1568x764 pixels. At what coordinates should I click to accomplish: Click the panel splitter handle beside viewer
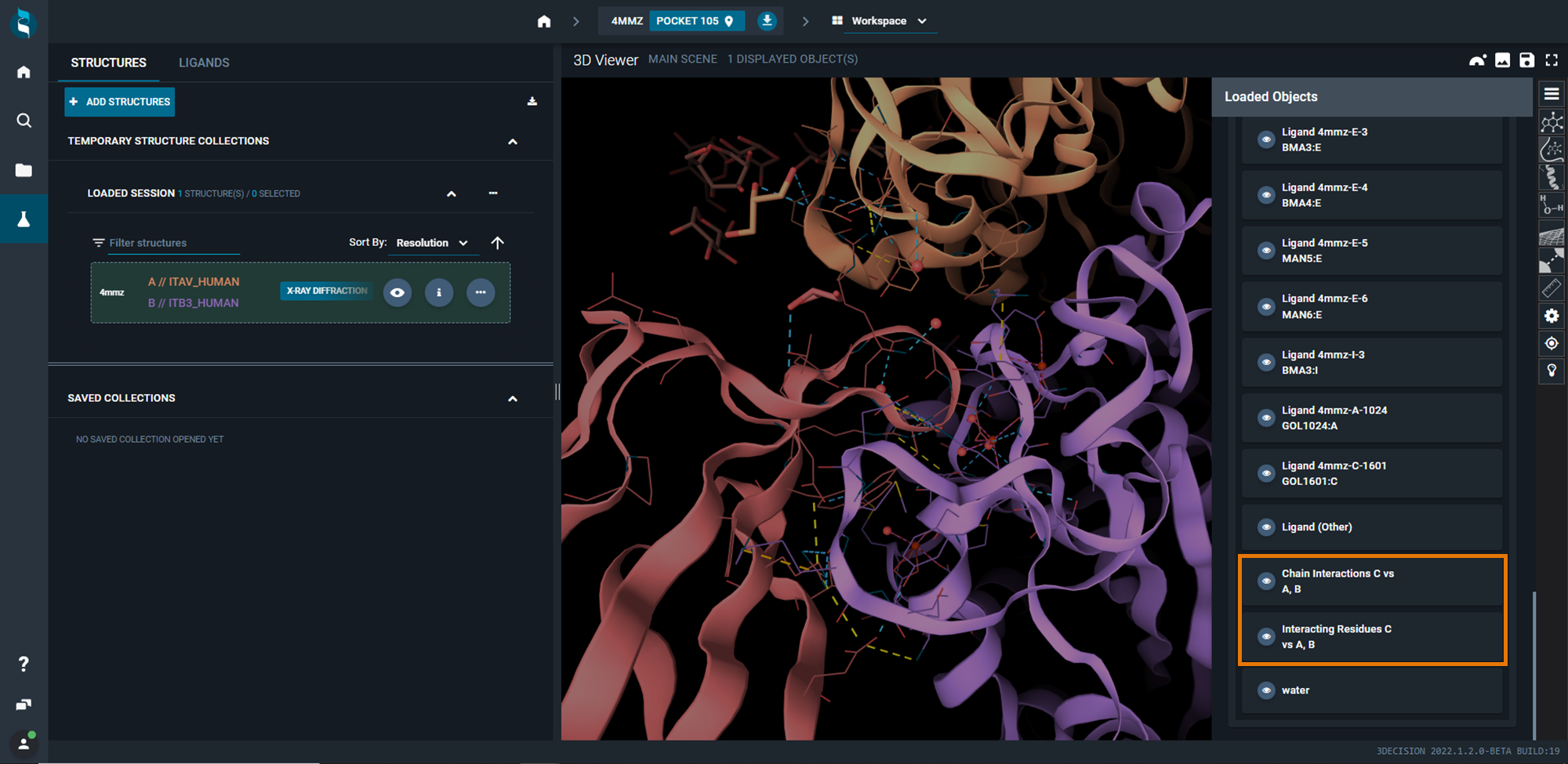click(557, 392)
